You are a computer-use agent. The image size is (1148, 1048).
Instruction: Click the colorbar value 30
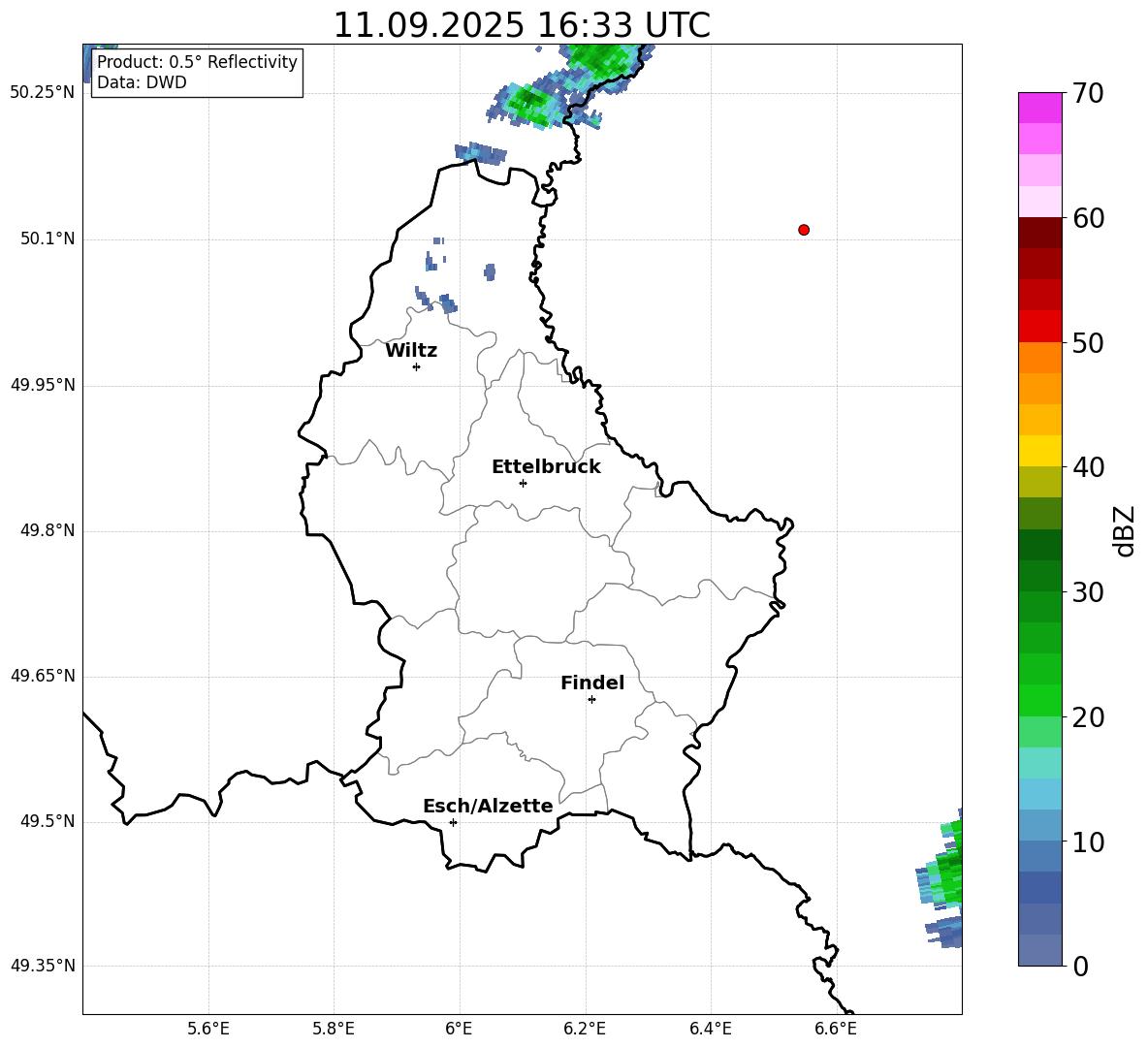(1088, 592)
